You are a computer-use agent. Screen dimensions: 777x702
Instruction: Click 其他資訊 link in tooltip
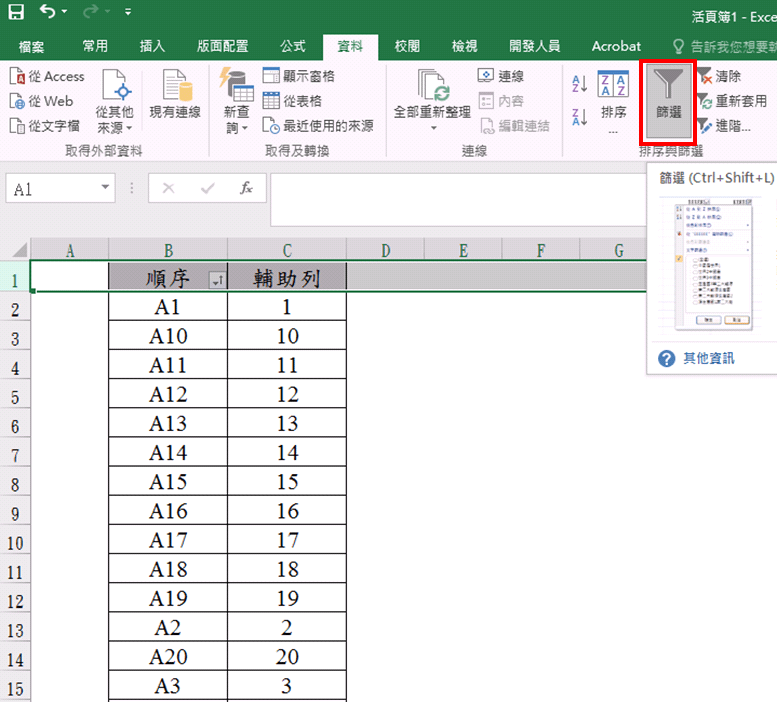tap(708, 358)
